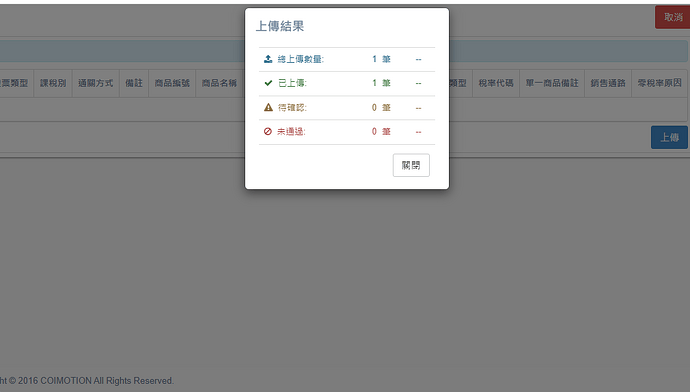Click the upload icon beside 總上傳數量
Viewport: 690px width, 392px height.
coord(268,59)
